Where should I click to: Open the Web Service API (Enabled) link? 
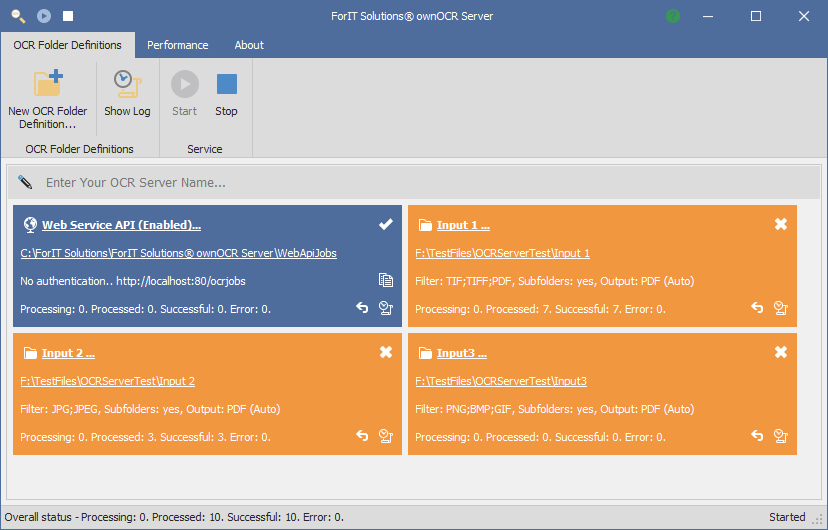click(x=121, y=225)
